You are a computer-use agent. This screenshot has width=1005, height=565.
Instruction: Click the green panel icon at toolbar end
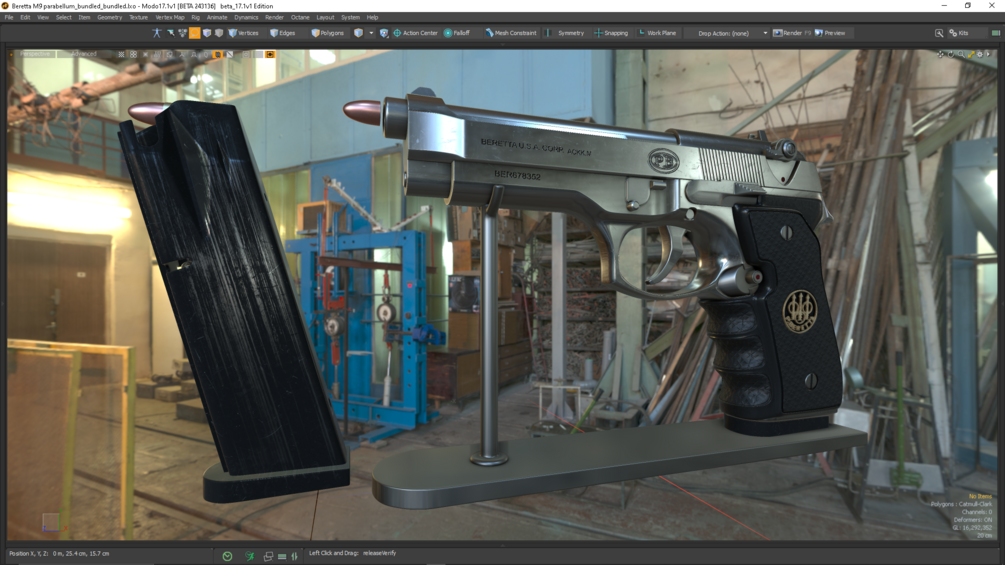click(995, 33)
